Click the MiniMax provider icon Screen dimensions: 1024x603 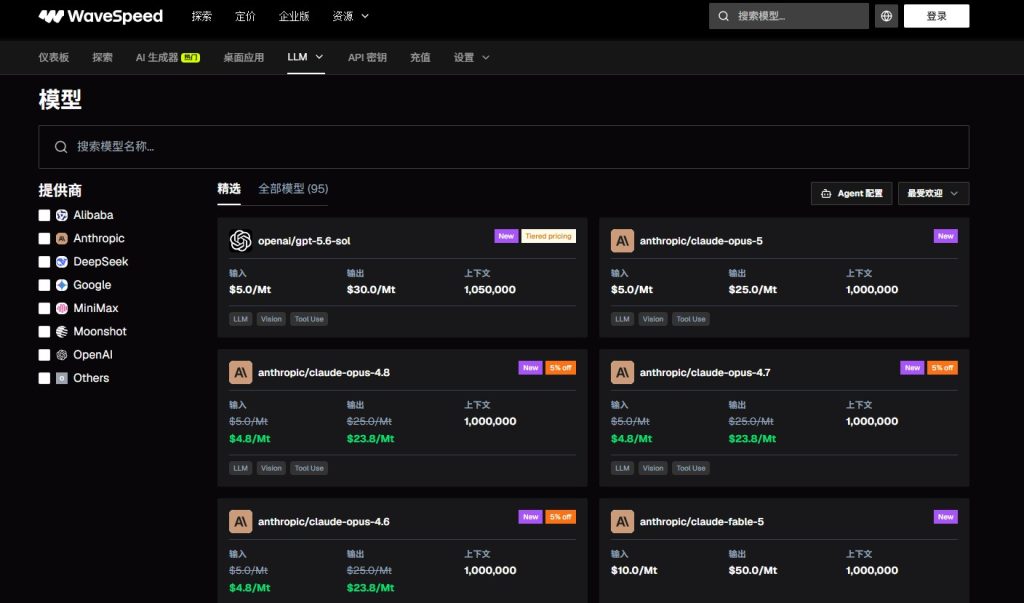point(62,308)
